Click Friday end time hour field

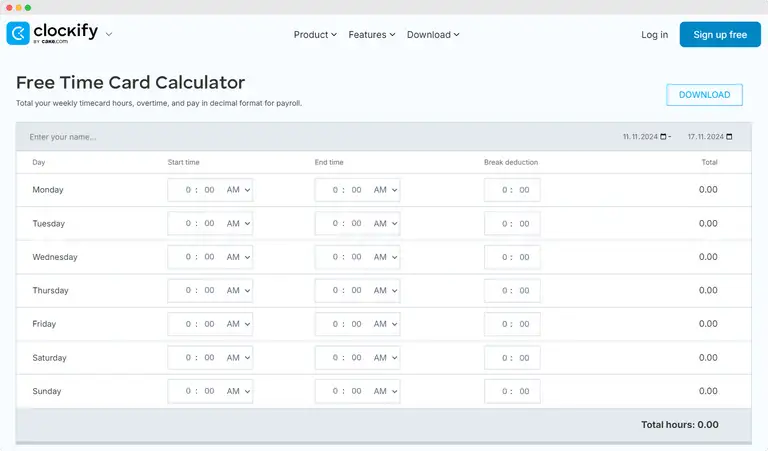[x=335, y=324]
